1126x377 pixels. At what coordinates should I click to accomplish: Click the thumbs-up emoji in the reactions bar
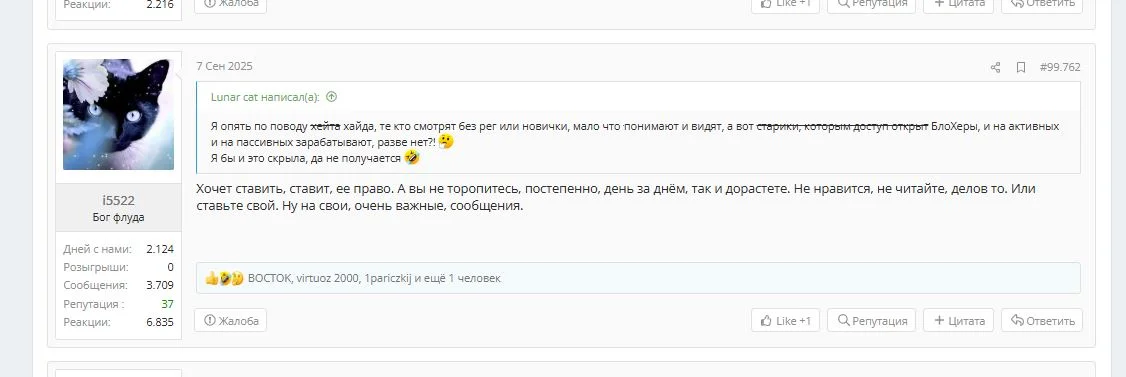[211, 279]
